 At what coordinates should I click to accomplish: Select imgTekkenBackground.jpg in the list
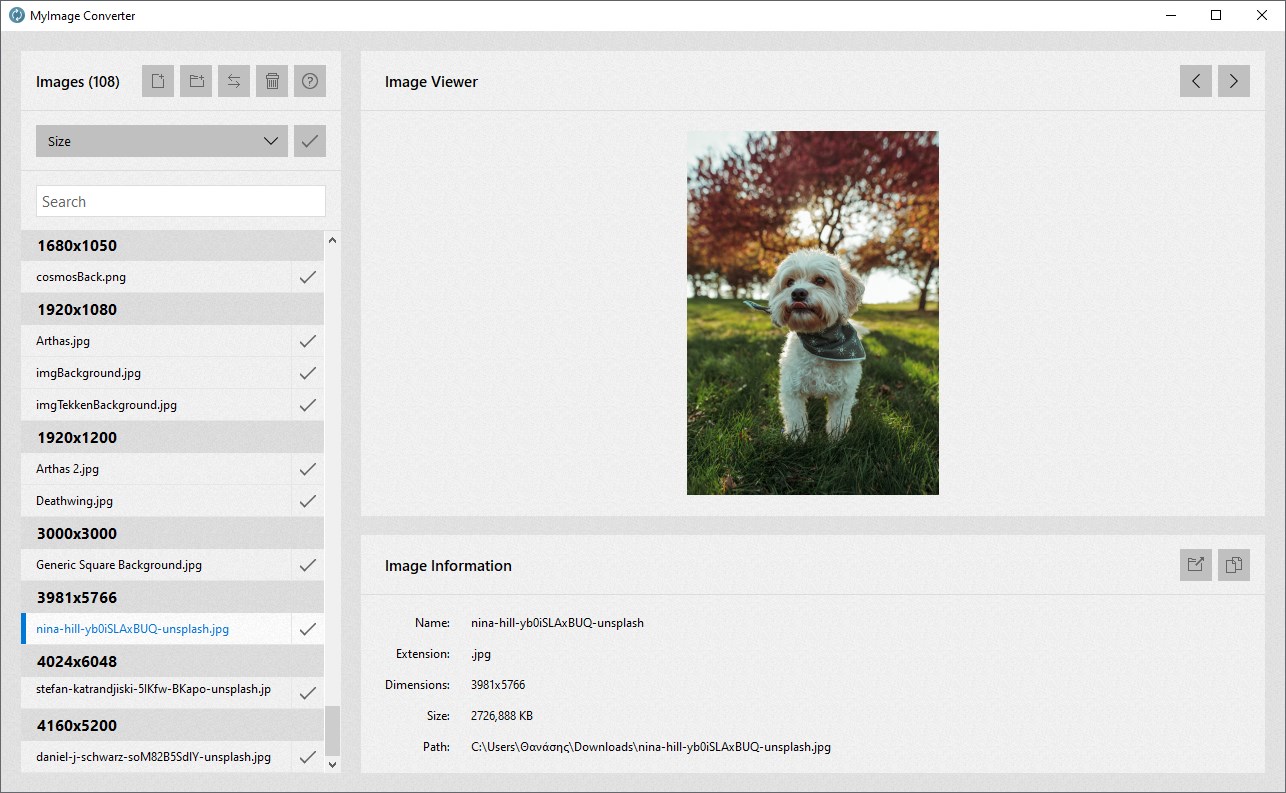point(157,405)
